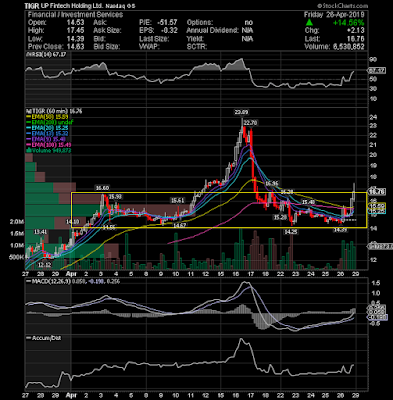Screen dimensions: 393x400
Task: Select the EMA(200) undef legend entry
Action: (50, 123)
